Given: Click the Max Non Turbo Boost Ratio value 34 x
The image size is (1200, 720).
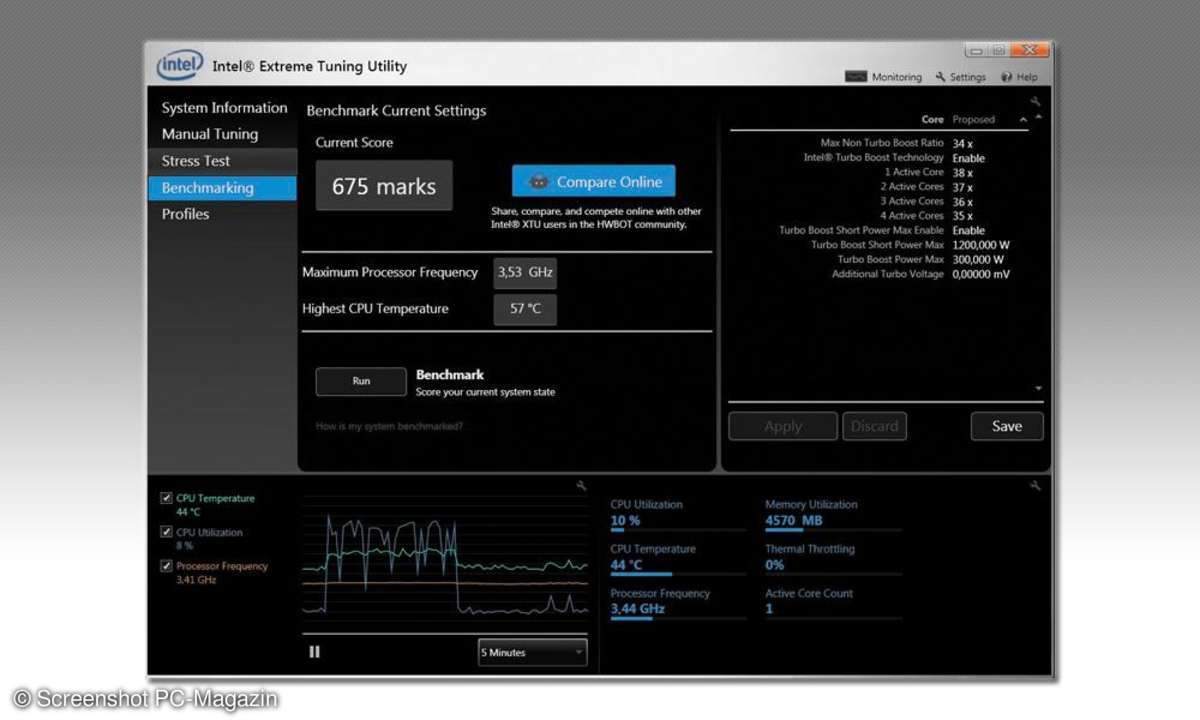Looking at the screenshot, I should pyautogui.click(x=963, y=144).
